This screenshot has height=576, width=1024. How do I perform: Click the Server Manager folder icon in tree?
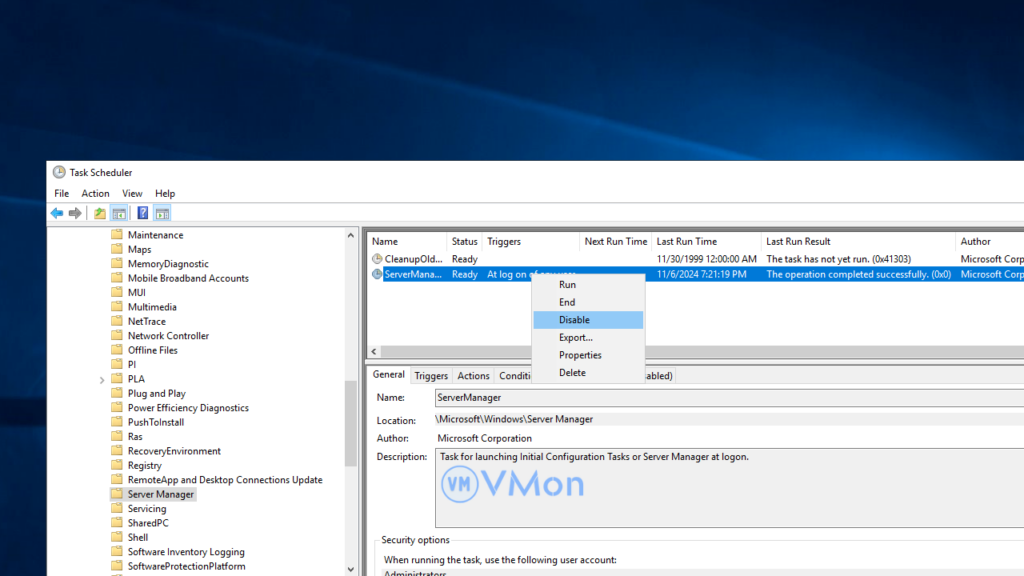117,494
